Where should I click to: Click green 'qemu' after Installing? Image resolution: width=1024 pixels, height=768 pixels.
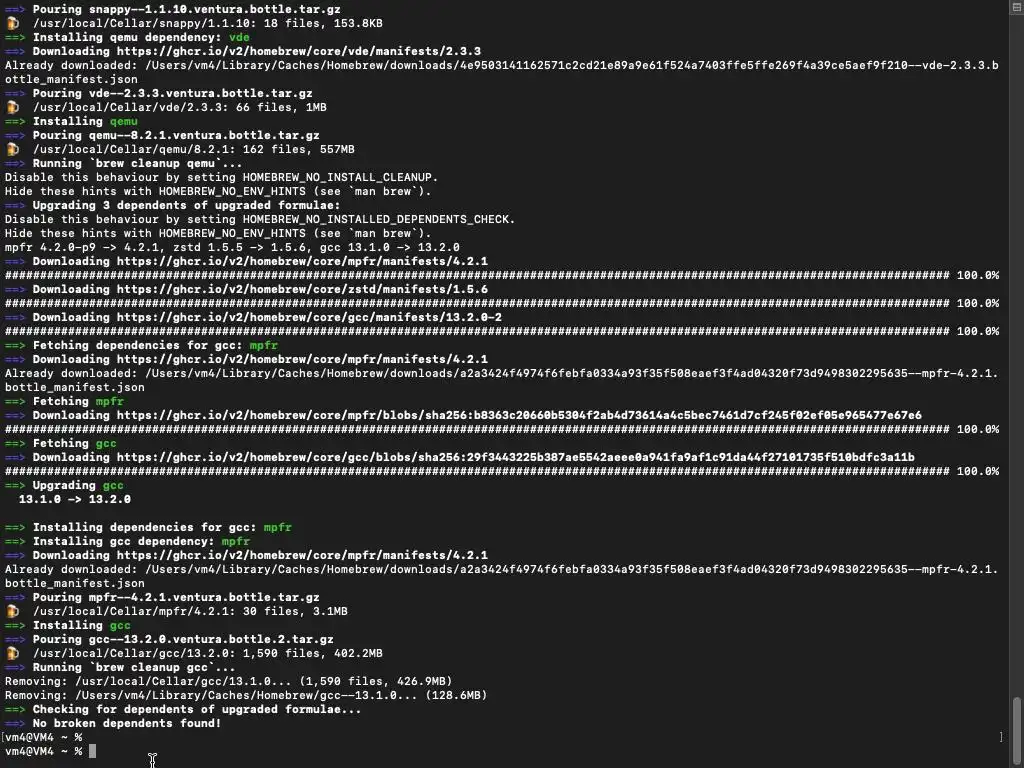click(x=123, y=121)
